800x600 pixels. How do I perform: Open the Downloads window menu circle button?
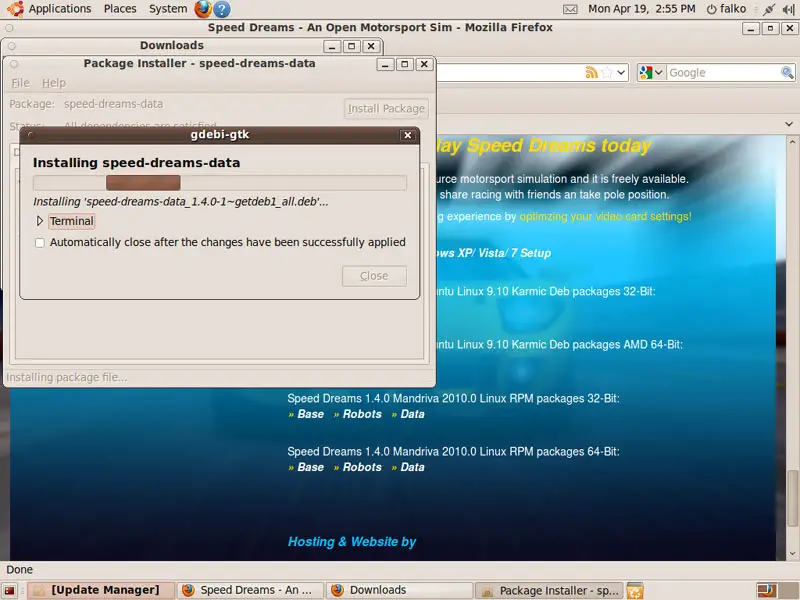(x=12, y=46)
